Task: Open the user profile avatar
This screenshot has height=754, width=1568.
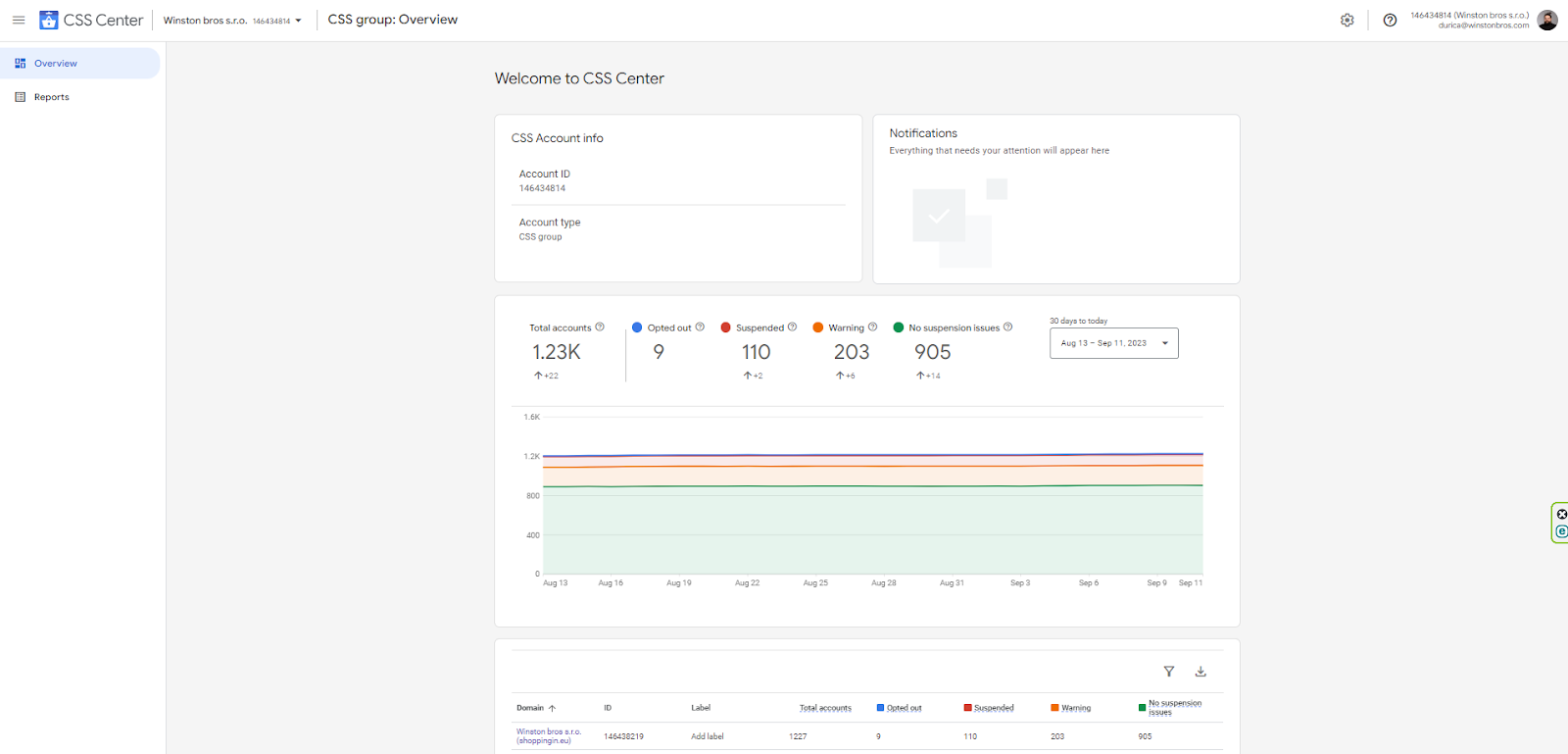Action: pyautogui.click(x=1547, y=20)
